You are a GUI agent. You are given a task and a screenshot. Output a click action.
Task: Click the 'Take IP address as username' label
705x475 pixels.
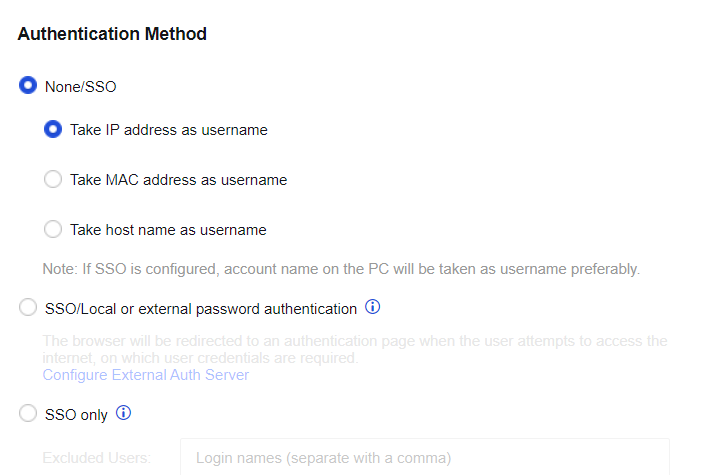click(x=169, y=130)
